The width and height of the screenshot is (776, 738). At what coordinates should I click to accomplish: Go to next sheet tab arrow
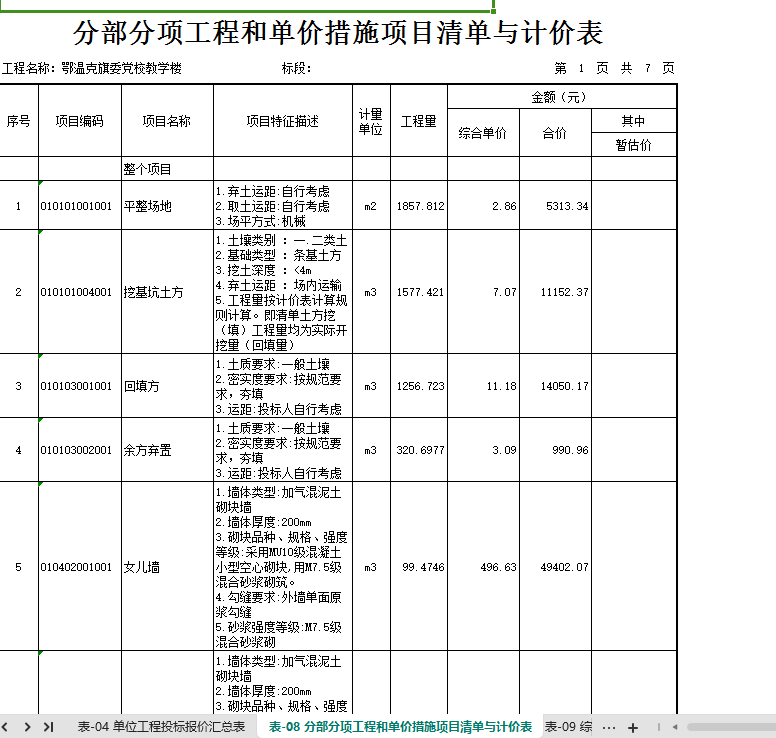(27, 727)
